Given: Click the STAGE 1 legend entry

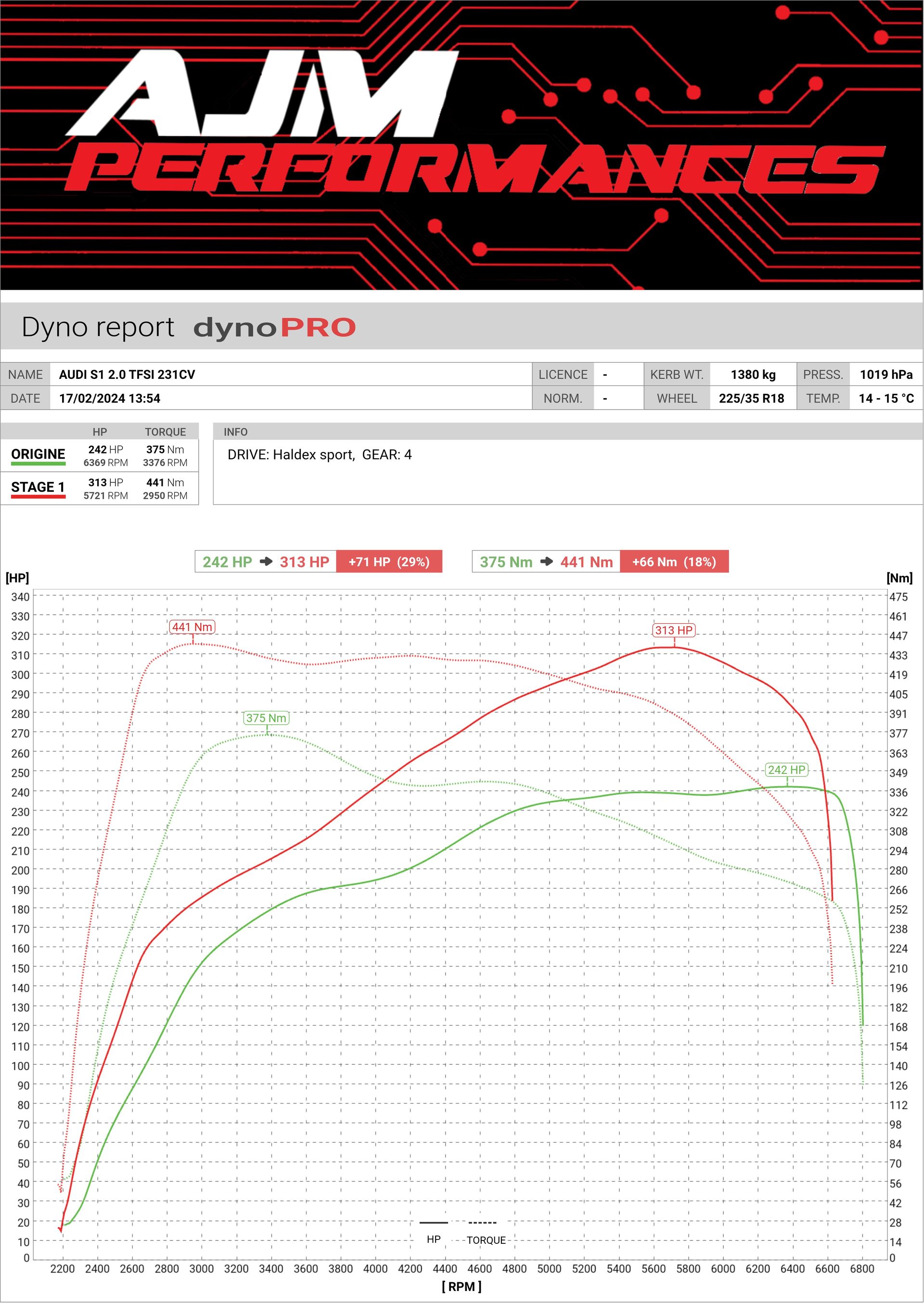Looking at the screenshot, I should (x=38, y=487).
